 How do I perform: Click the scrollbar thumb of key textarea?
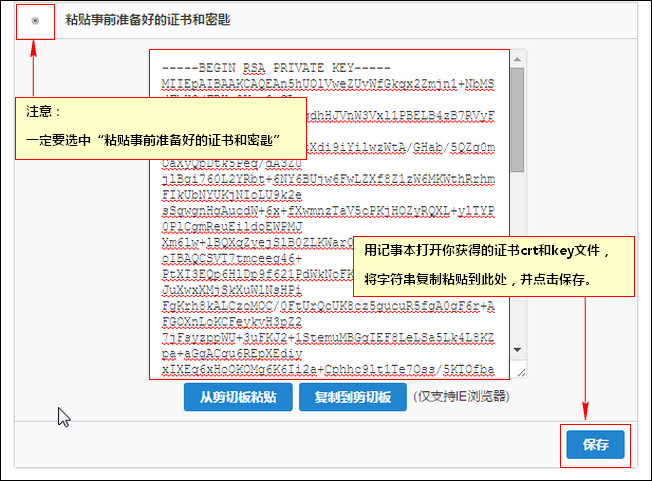click(x=517, y=120)
